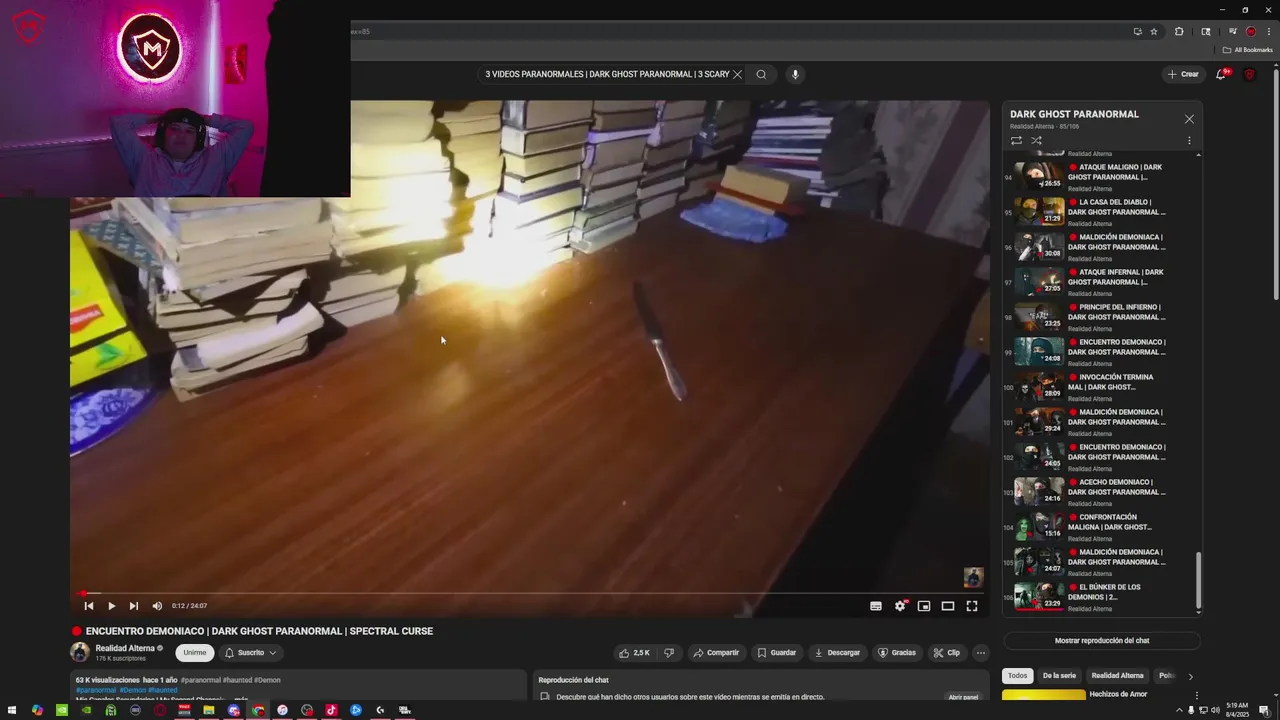This screenshot has width=1280, height=720.
Task: Like the video (2,5 K)
Action: click(x=635, y=653)
